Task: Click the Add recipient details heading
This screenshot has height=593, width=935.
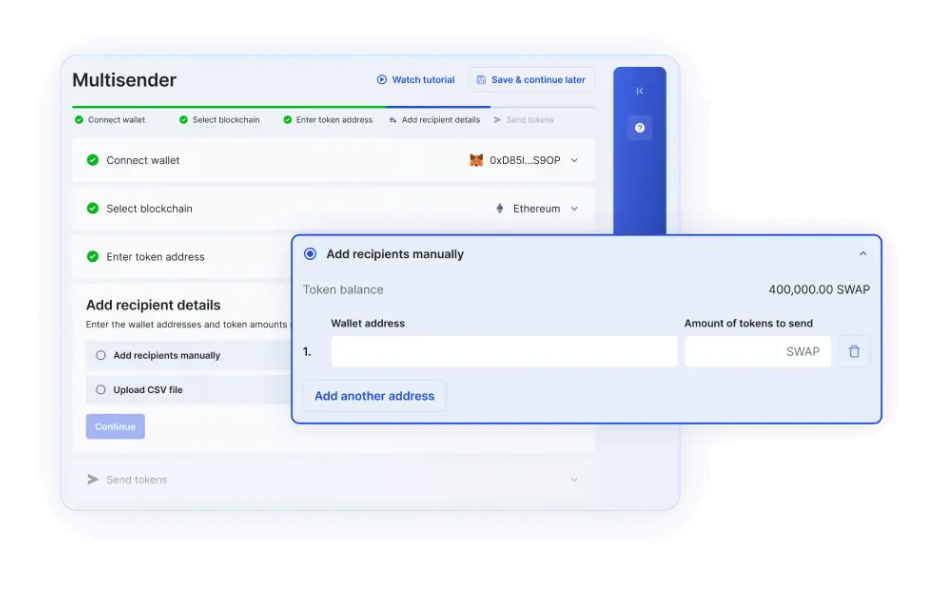Action: pyautogui.click(x=153, y=305)
